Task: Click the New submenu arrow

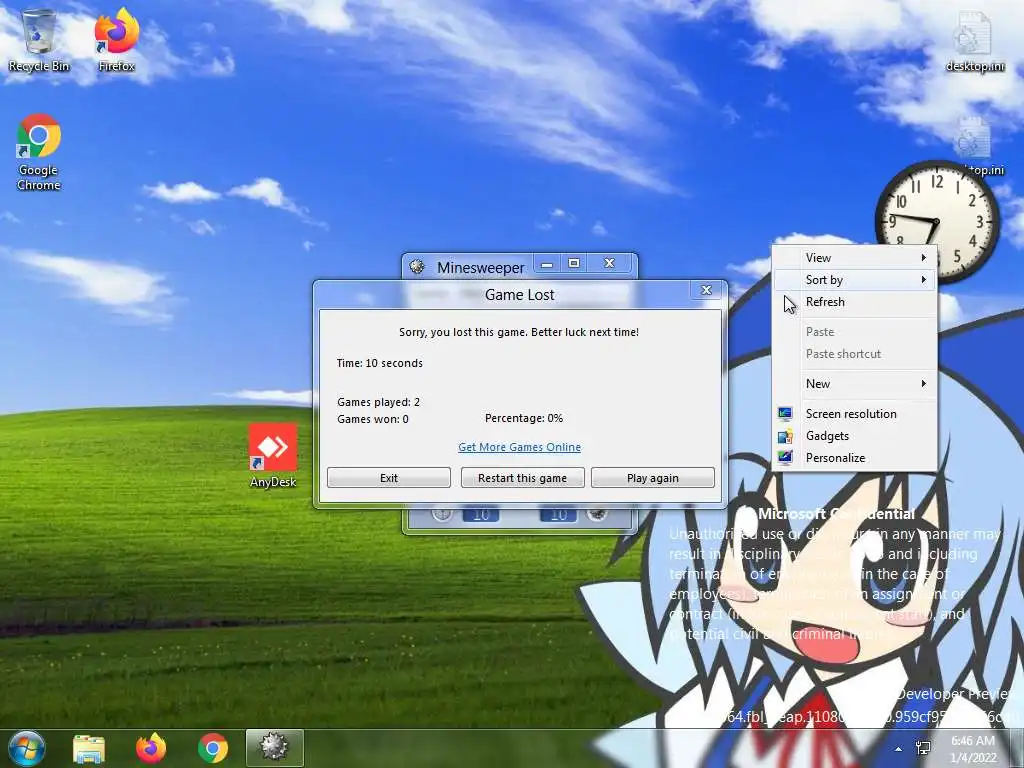Action: pos(923,383)
